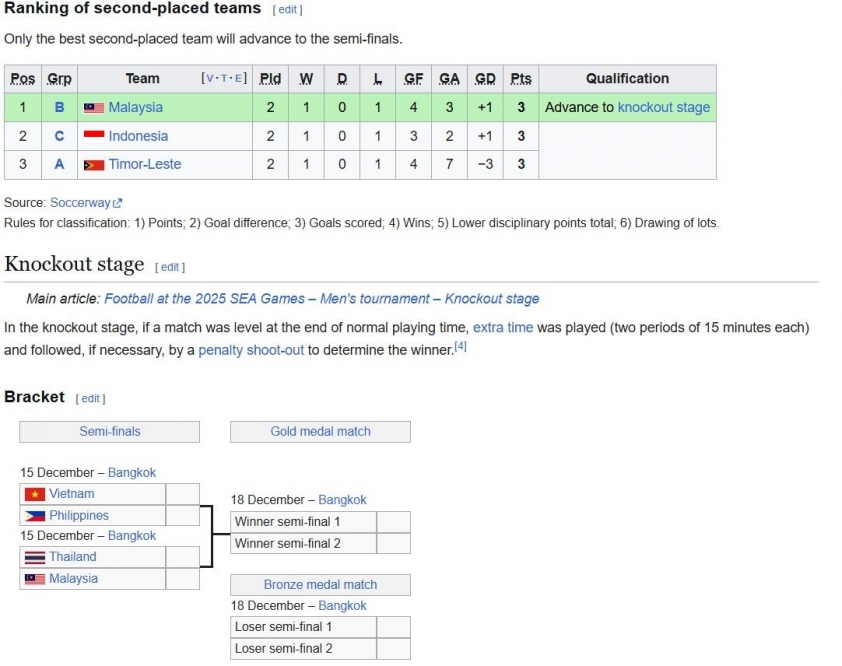Click the external link icon beside Soccerway
The image size is (842, 666).
[x=118, y=203]
